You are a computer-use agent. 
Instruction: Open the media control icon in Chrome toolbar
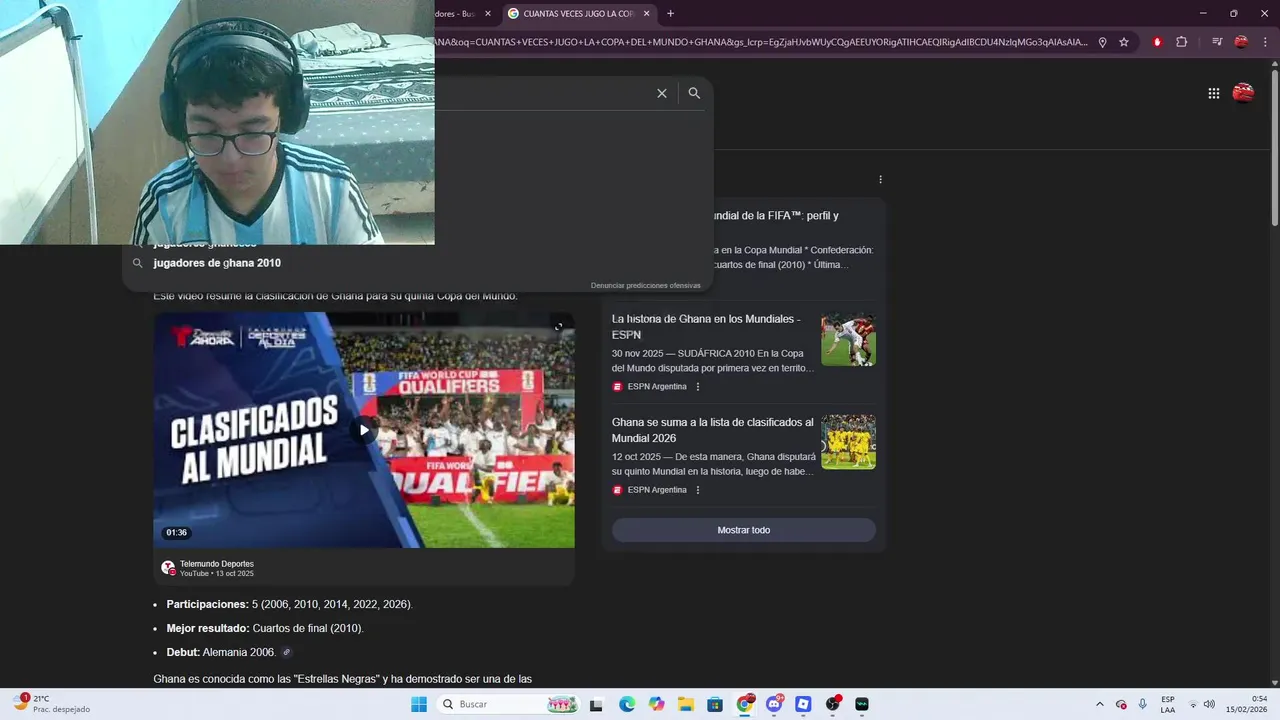click(x=1217, y=42)
